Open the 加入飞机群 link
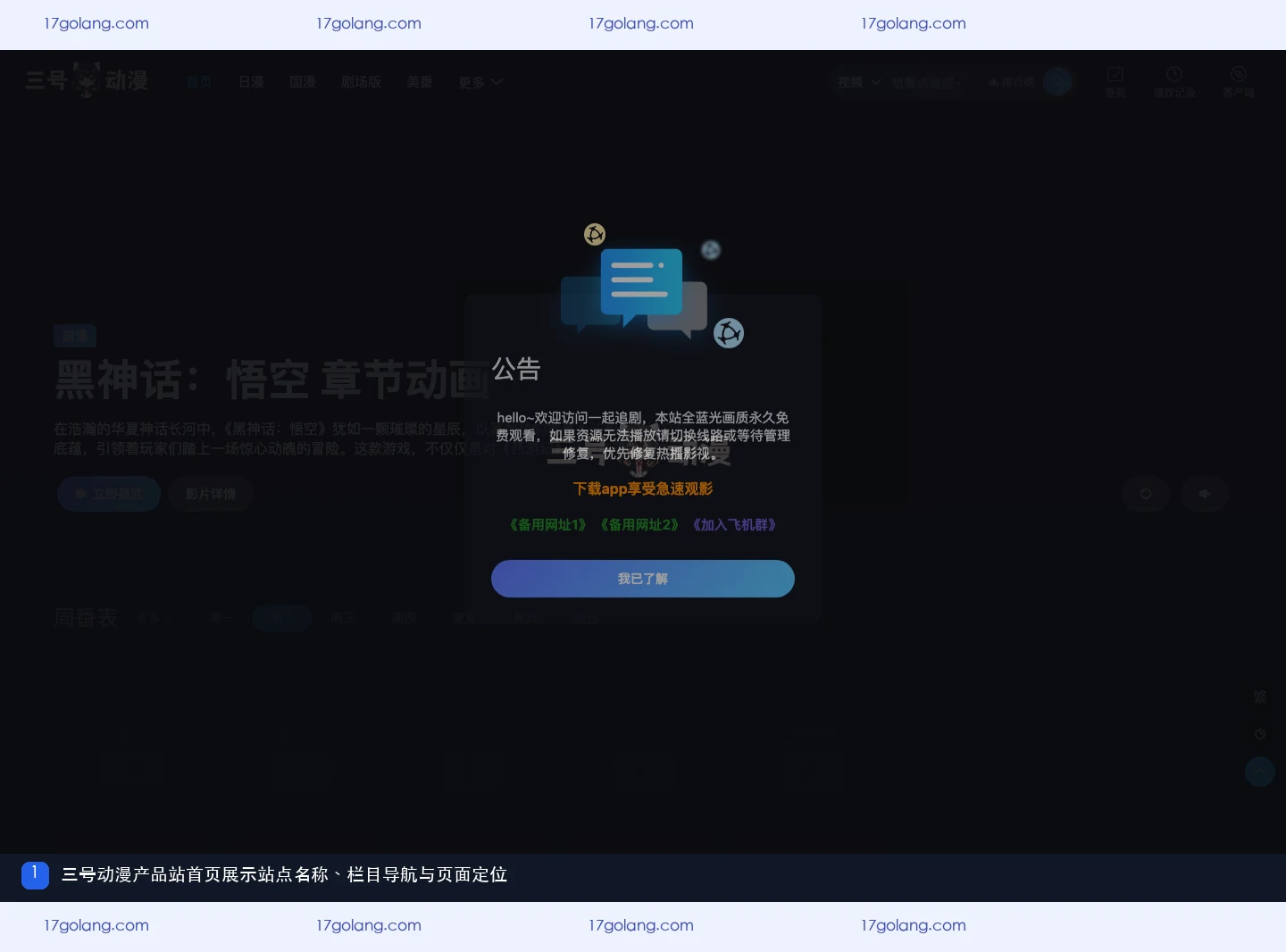The image size is (1286, 952). [x=734, y=525]
